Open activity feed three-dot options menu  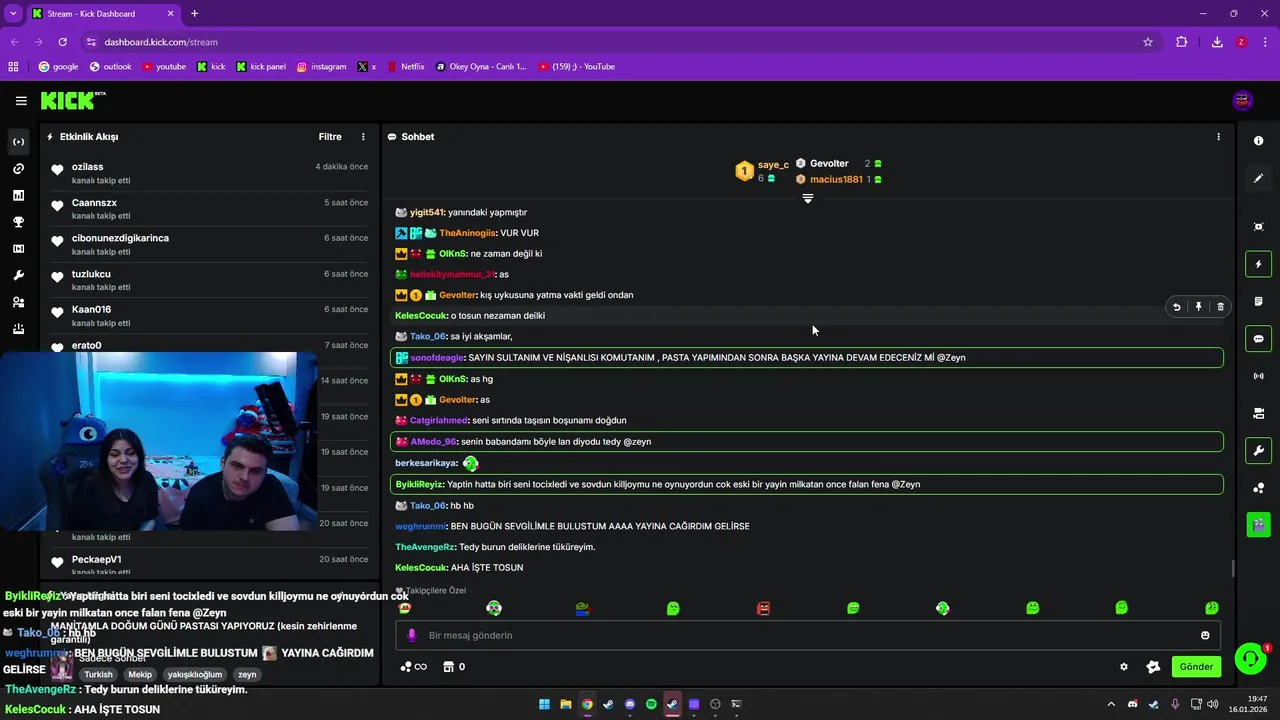(363, 137)
